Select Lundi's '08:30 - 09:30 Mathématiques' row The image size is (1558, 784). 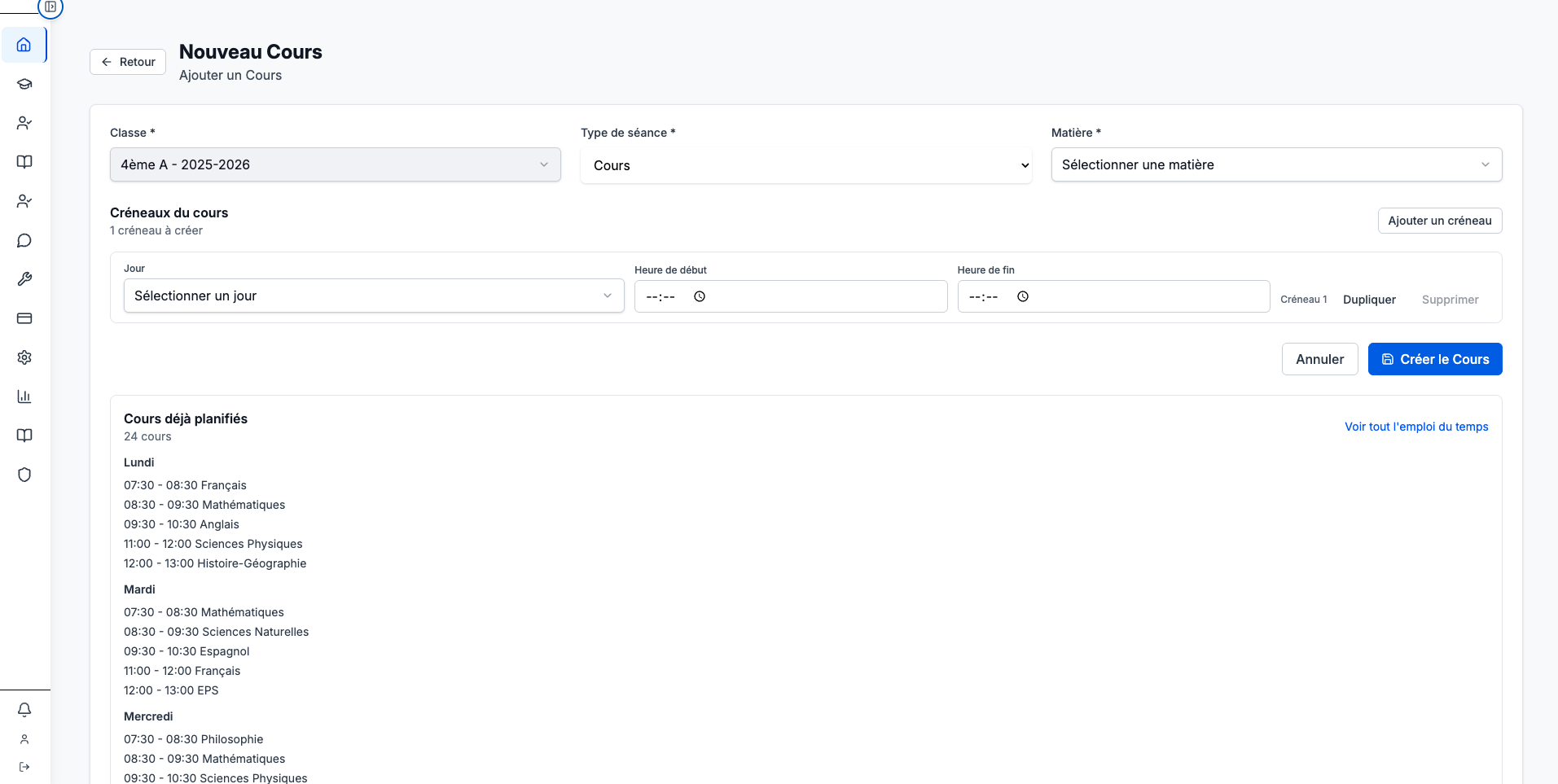(204, 505)
